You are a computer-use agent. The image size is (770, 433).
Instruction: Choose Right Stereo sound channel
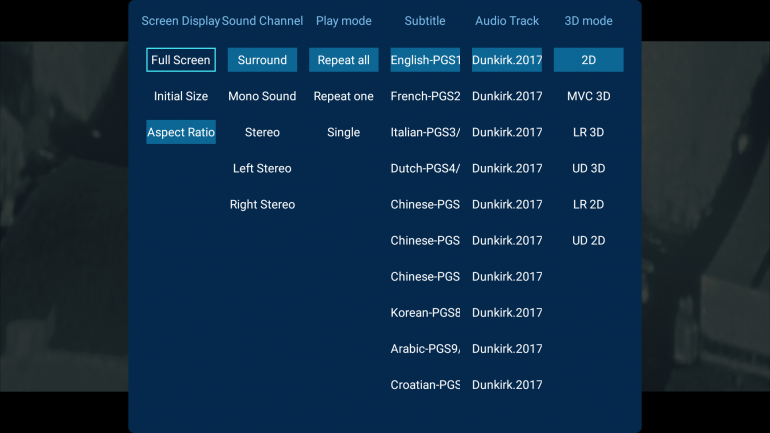(262, 204)
